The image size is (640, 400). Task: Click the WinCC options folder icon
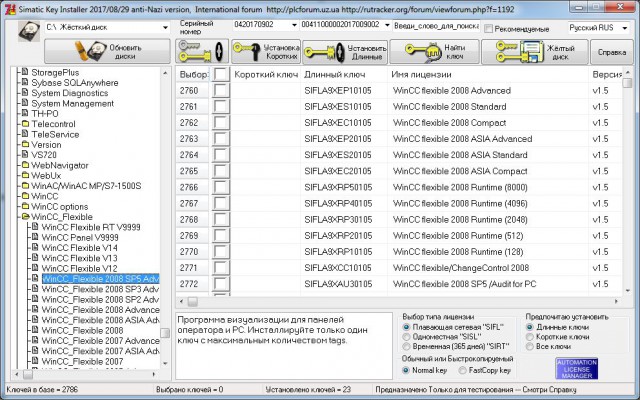25,206
